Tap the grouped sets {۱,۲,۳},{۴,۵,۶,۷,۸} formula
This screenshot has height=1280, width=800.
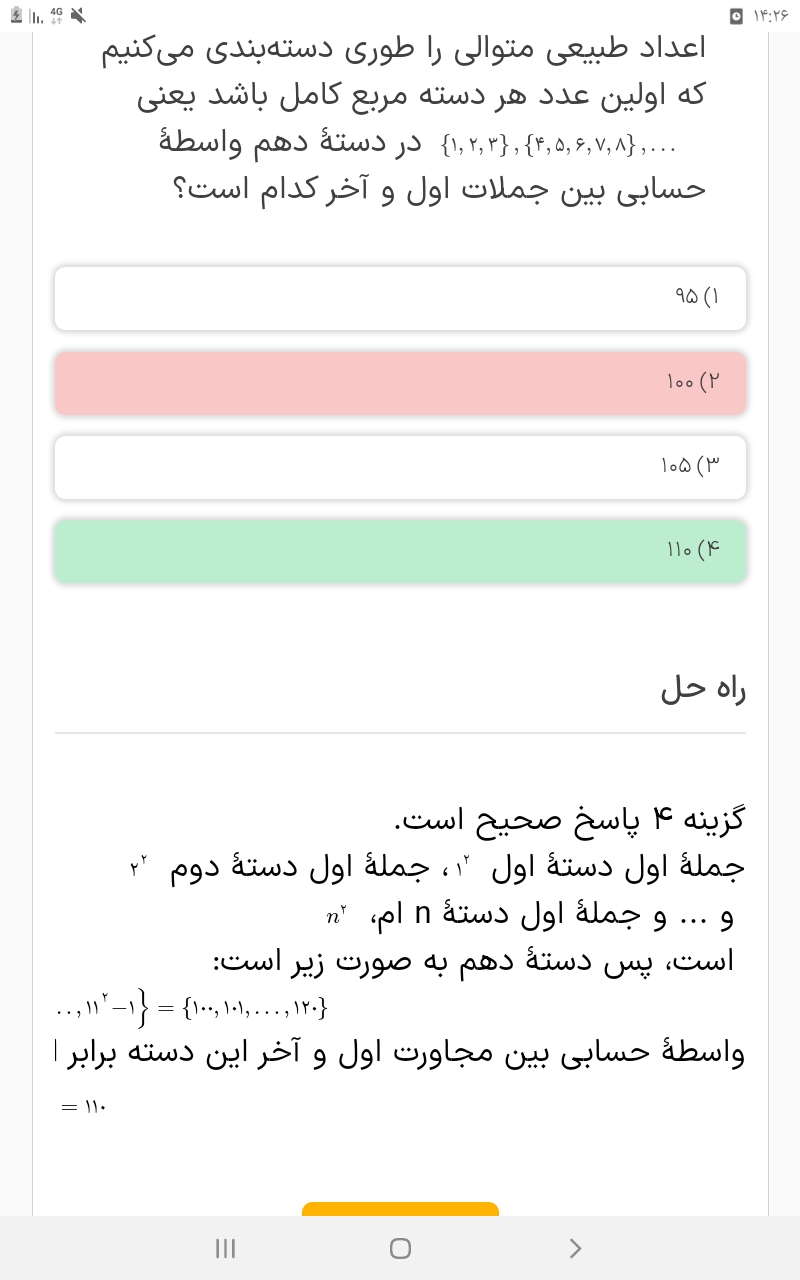coord(558,147)
